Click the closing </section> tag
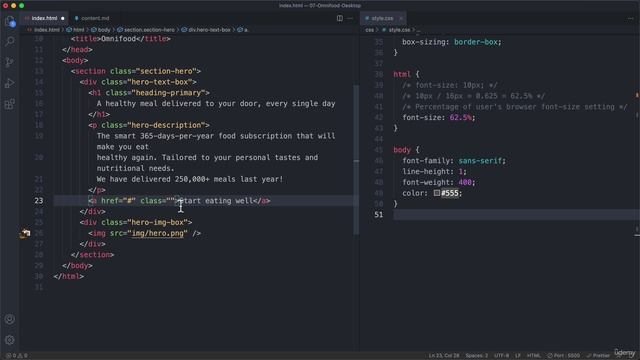Viewport: 640px width, 360px height. [x=92, y=255]
